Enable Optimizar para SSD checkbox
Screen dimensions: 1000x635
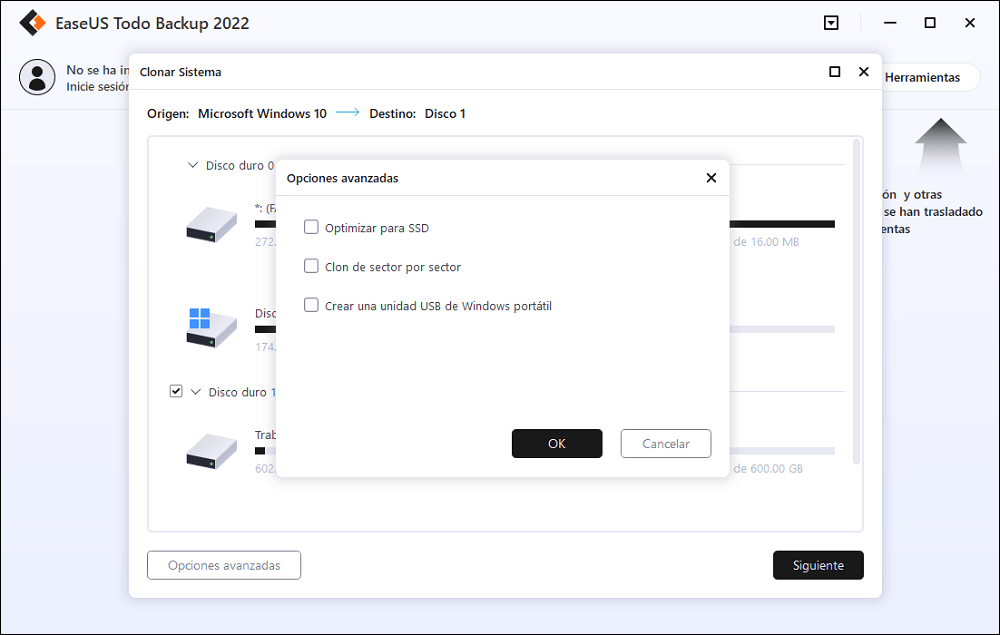(x=311, y=227)
